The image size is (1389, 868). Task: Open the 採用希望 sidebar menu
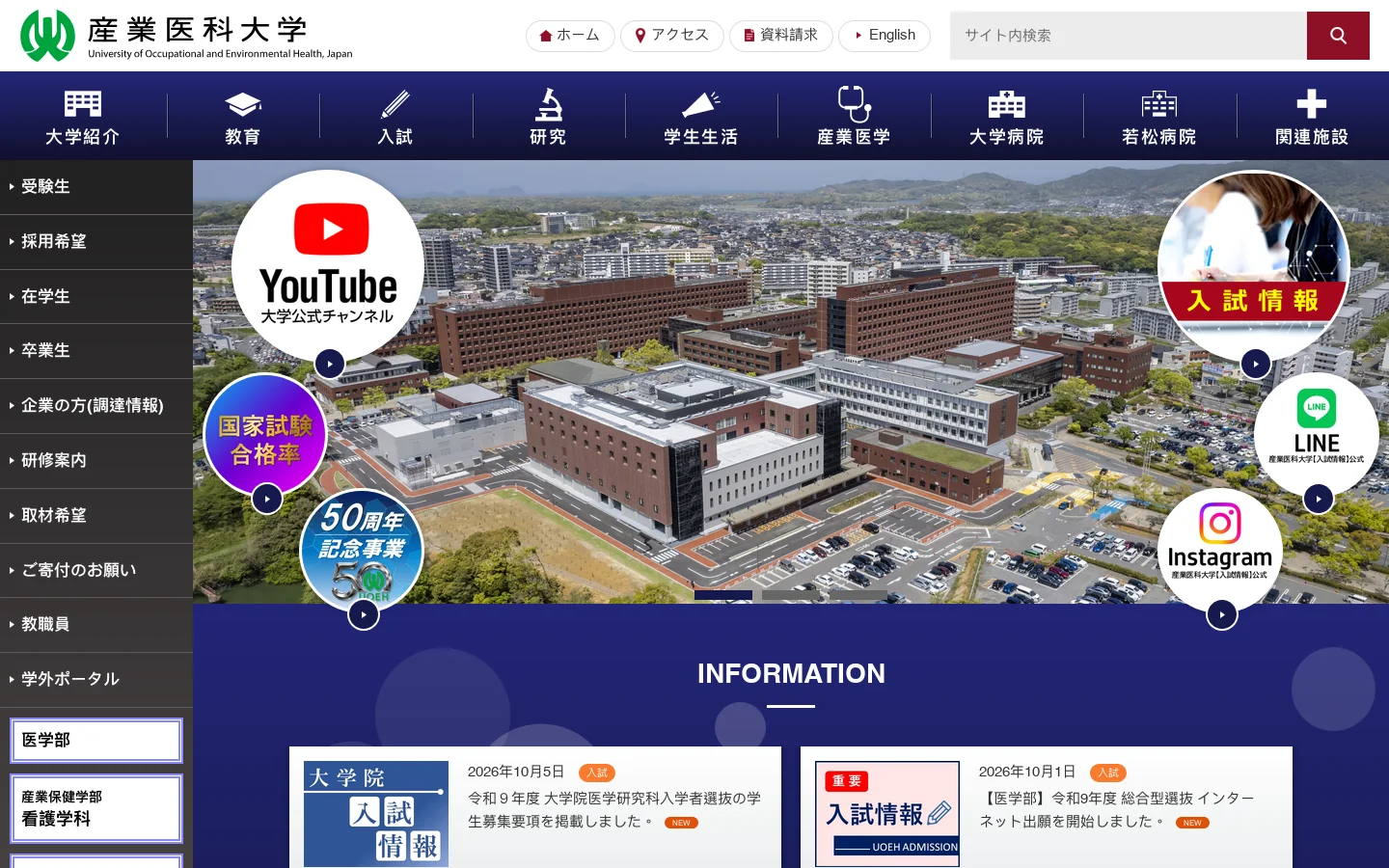[x=96, y=242]
